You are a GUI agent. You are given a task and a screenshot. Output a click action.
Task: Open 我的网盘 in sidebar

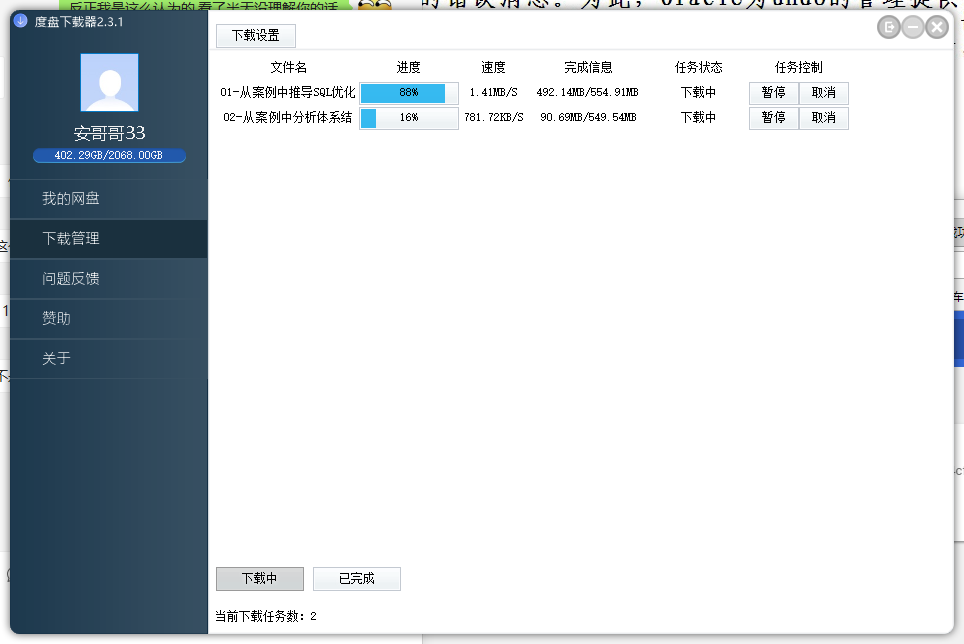tap(109, 198)
